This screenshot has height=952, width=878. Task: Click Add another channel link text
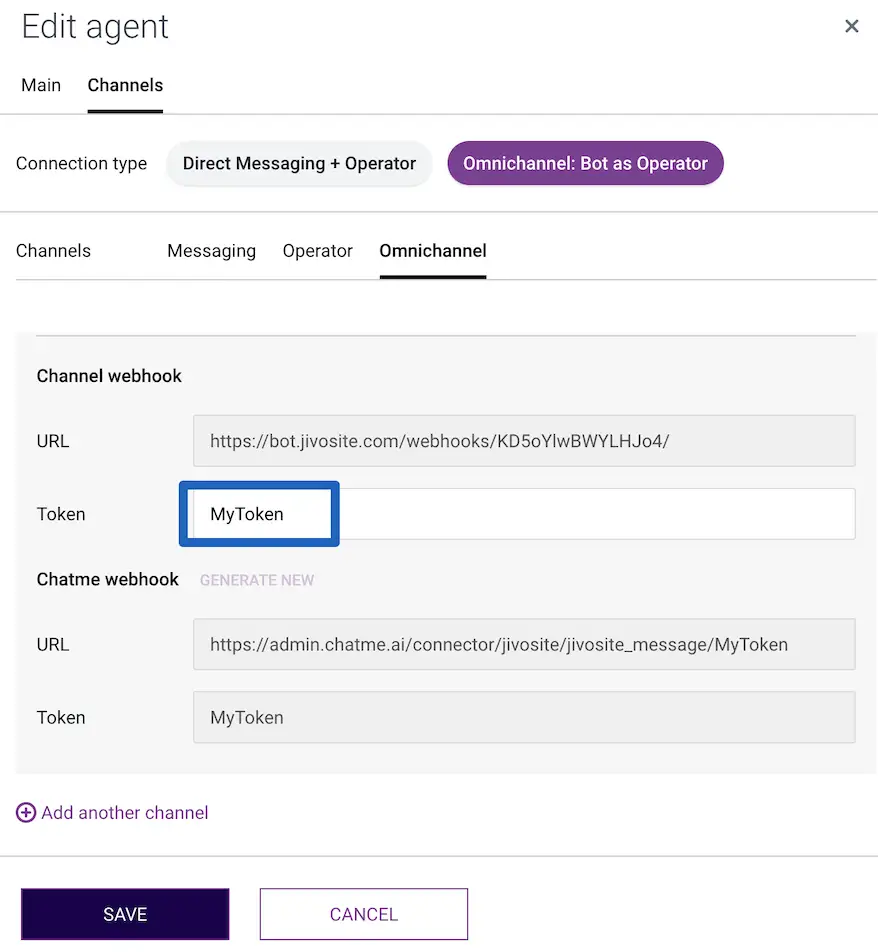tap(125, 813)
